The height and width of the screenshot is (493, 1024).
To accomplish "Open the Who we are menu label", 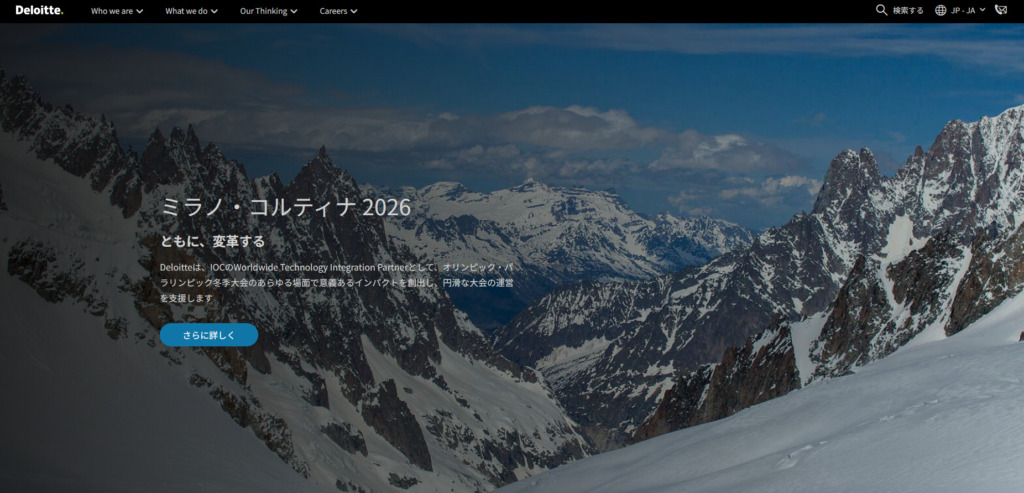I will pos(111,11).
